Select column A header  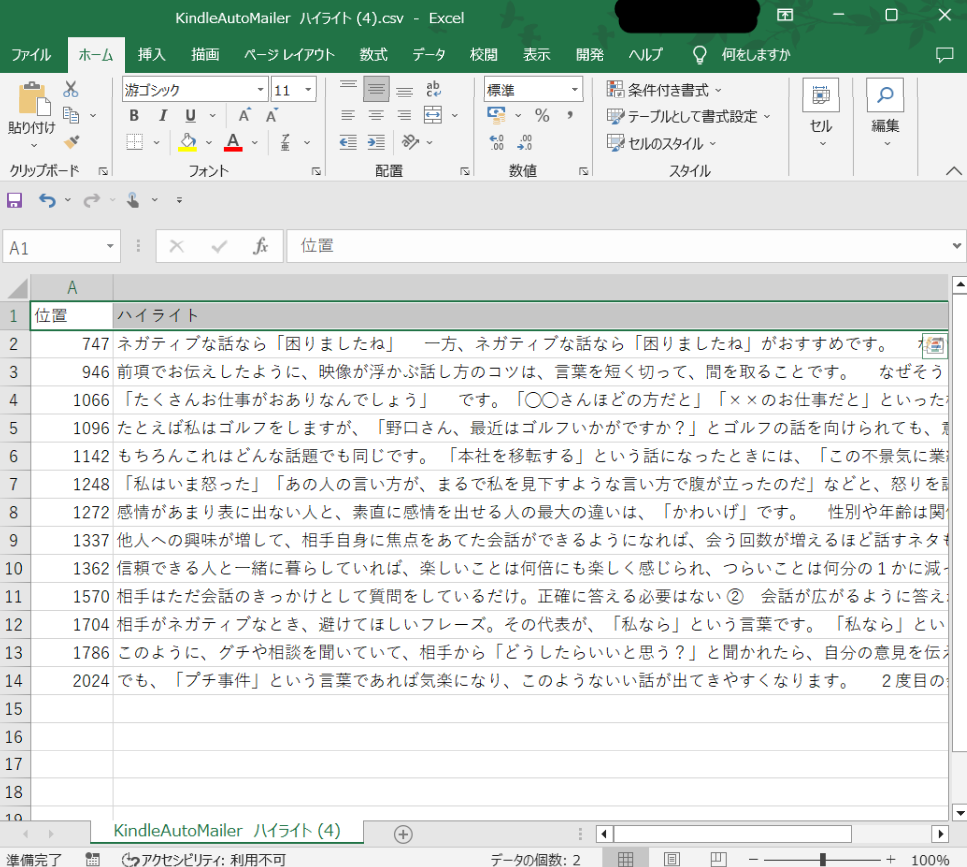tap(72, 287)
